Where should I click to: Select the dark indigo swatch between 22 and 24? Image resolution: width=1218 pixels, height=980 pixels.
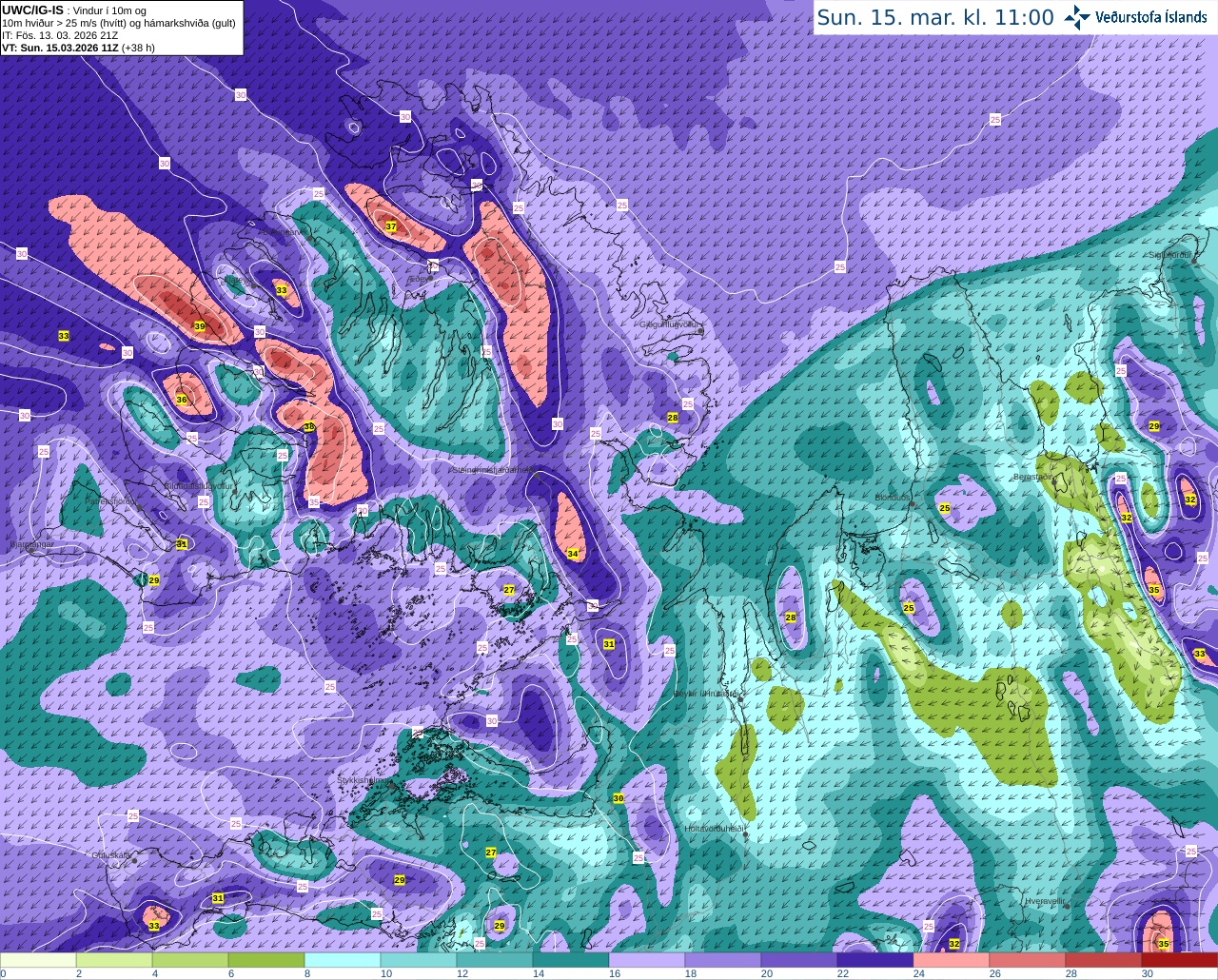[x=875, y=960]
